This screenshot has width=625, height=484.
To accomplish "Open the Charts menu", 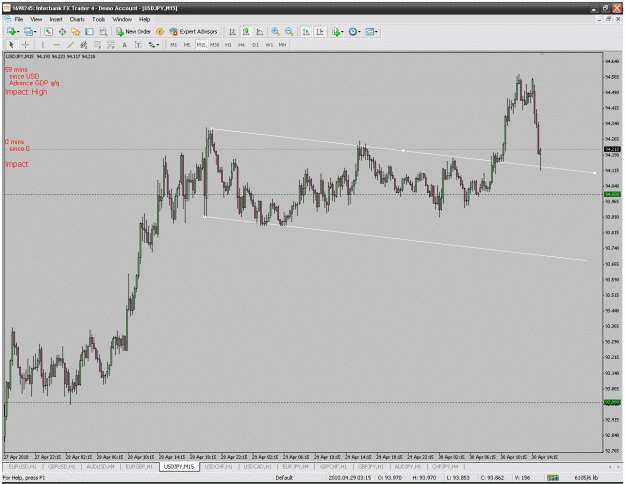I will click(x=77, y=19).
